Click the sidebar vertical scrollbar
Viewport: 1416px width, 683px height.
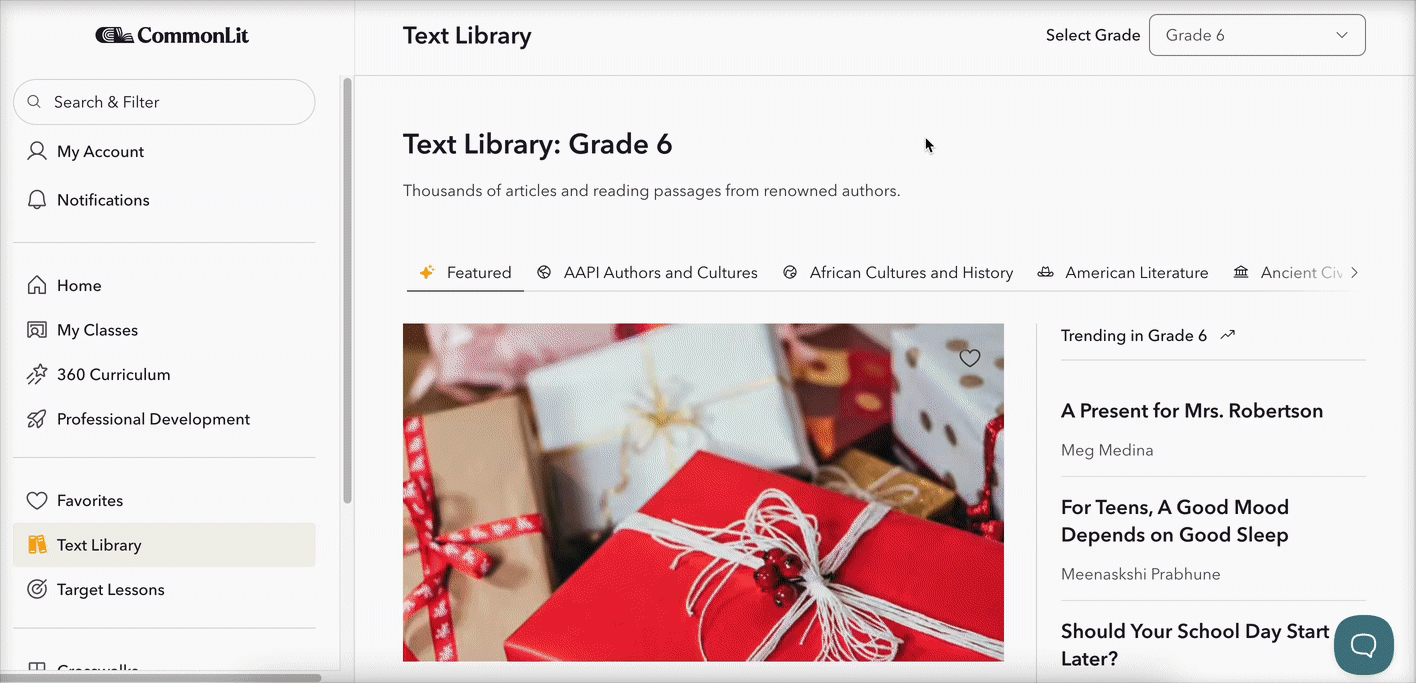pyautogui.click(x=347, y=290)
